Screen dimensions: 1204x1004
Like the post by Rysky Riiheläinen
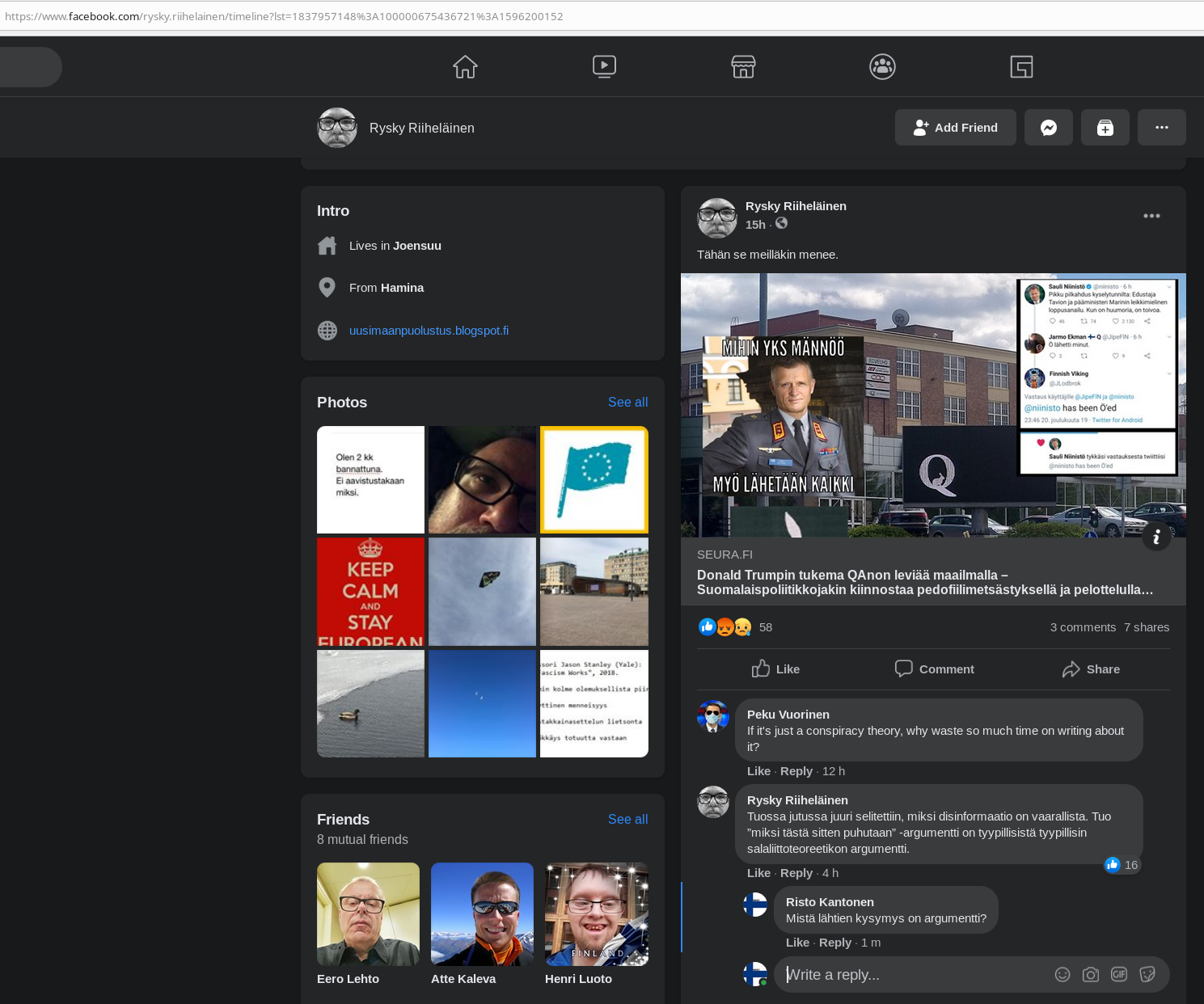[775, 669]
